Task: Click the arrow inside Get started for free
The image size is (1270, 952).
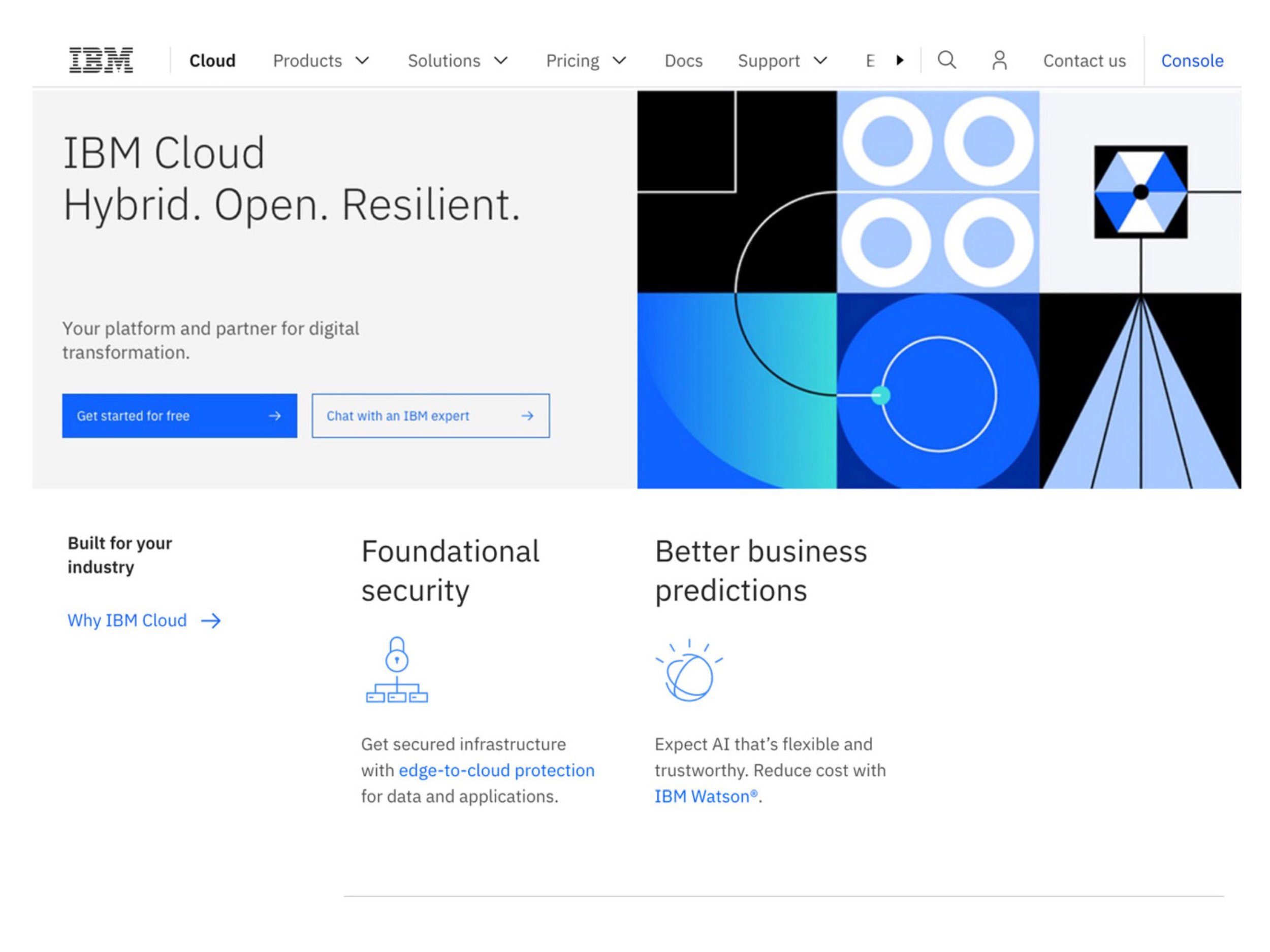Action: click(x=275, y=415)
